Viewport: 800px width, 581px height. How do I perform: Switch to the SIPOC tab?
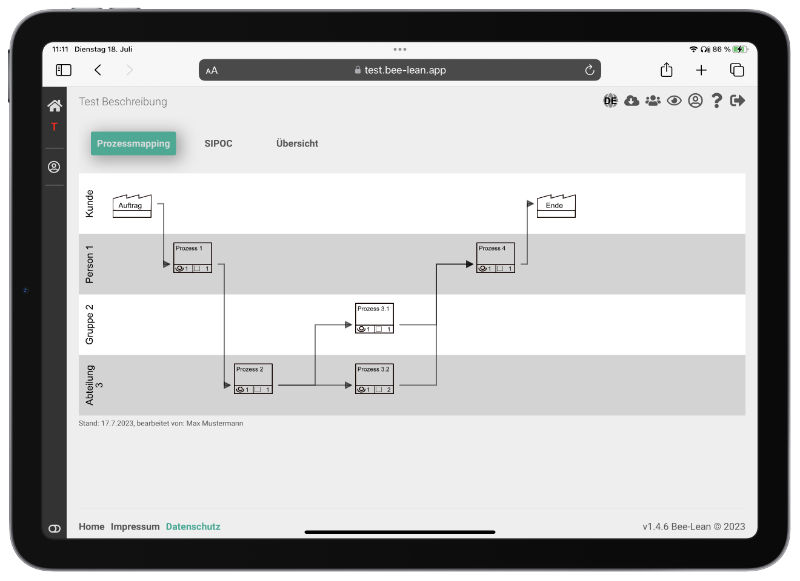click(x=218, y=143)
